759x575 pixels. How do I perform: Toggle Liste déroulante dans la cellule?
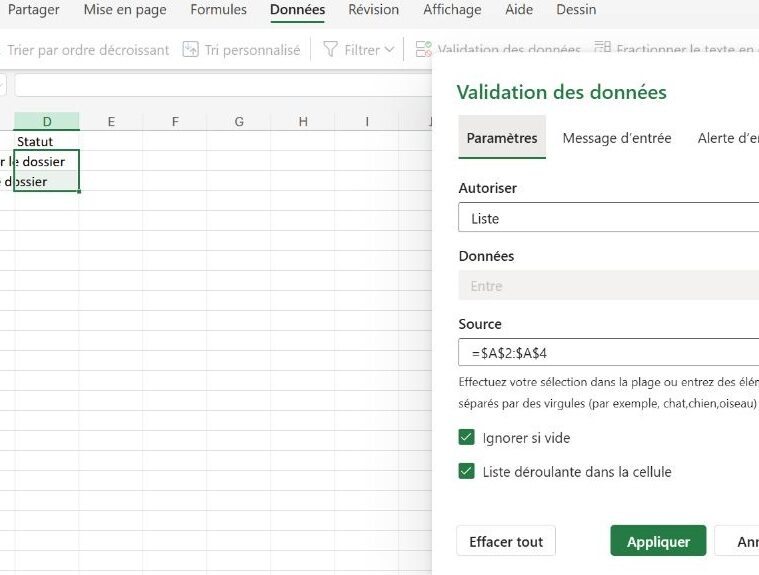point(467,471)
